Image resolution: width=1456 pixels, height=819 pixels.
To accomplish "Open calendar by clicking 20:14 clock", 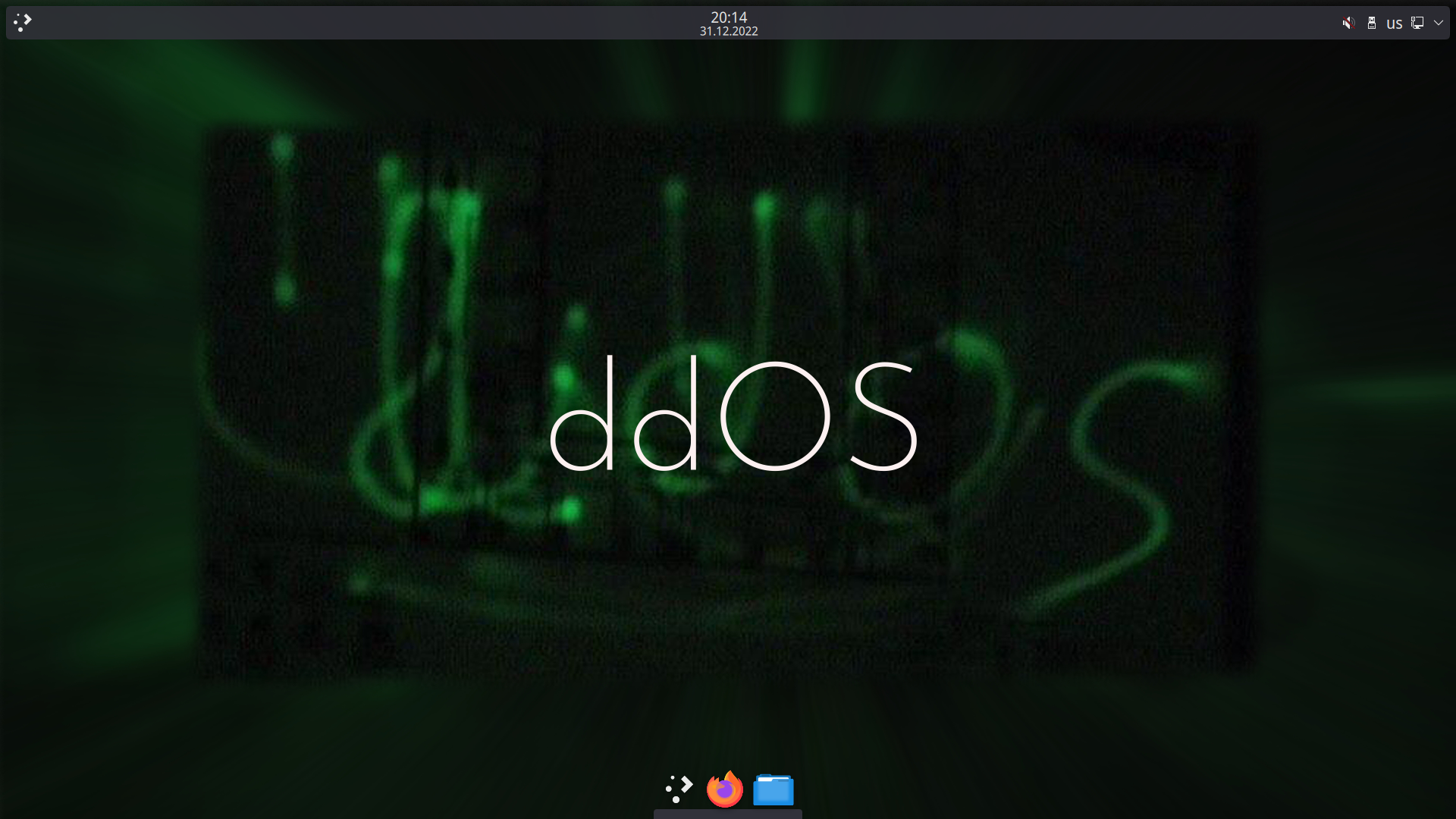I will (728, 17).
